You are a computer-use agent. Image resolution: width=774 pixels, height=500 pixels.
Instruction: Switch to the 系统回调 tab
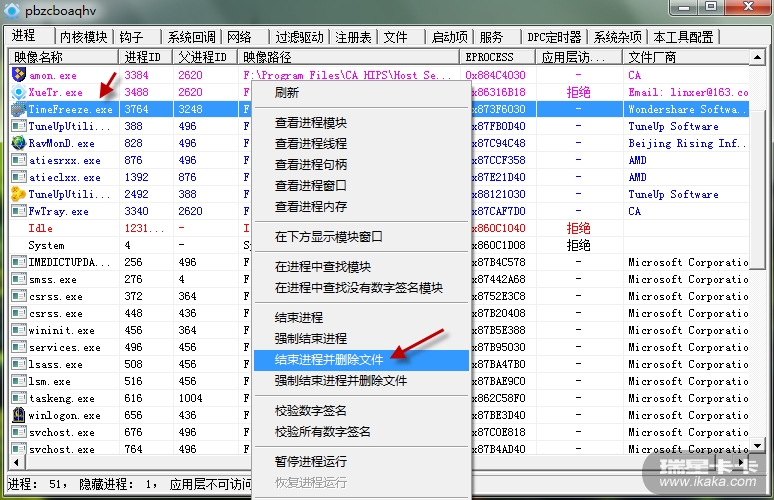coord(192,37)
